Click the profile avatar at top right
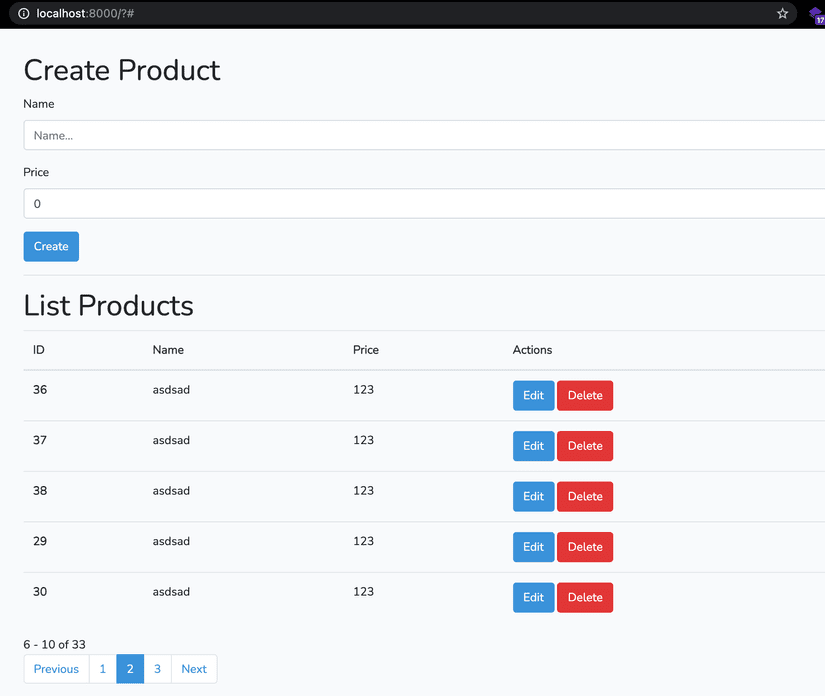Screen dimensions: 825x696 (x=814, y=14)
